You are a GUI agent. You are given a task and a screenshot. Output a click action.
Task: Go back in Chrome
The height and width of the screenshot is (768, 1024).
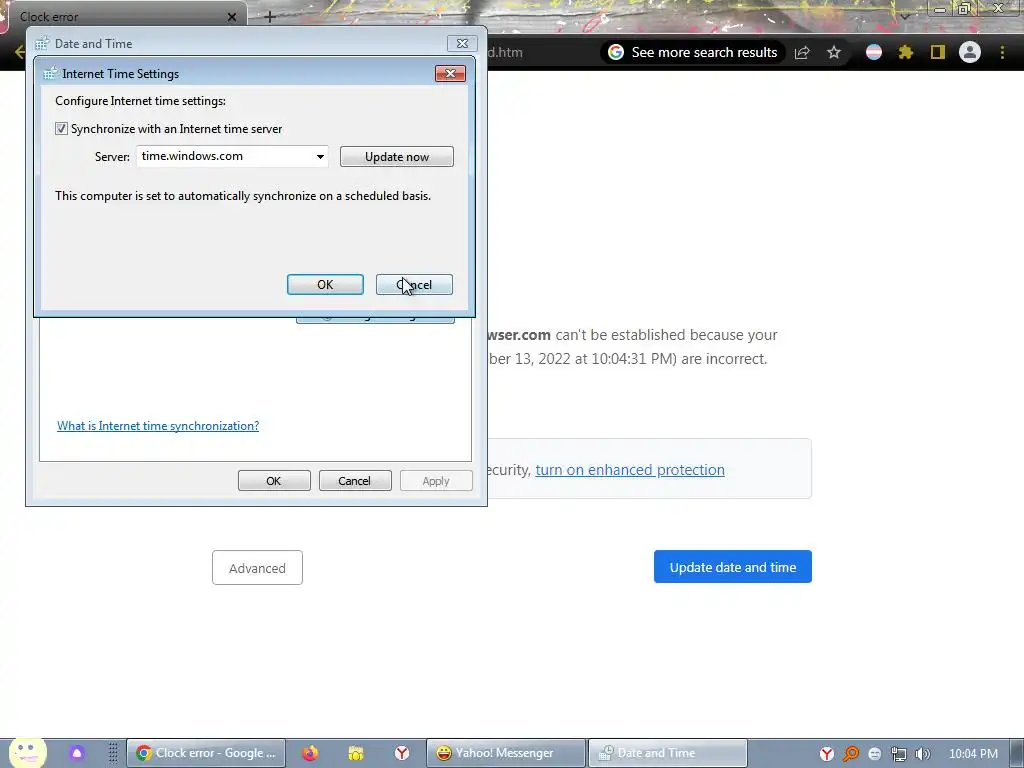pyautogui.click(x=20, y=52)
